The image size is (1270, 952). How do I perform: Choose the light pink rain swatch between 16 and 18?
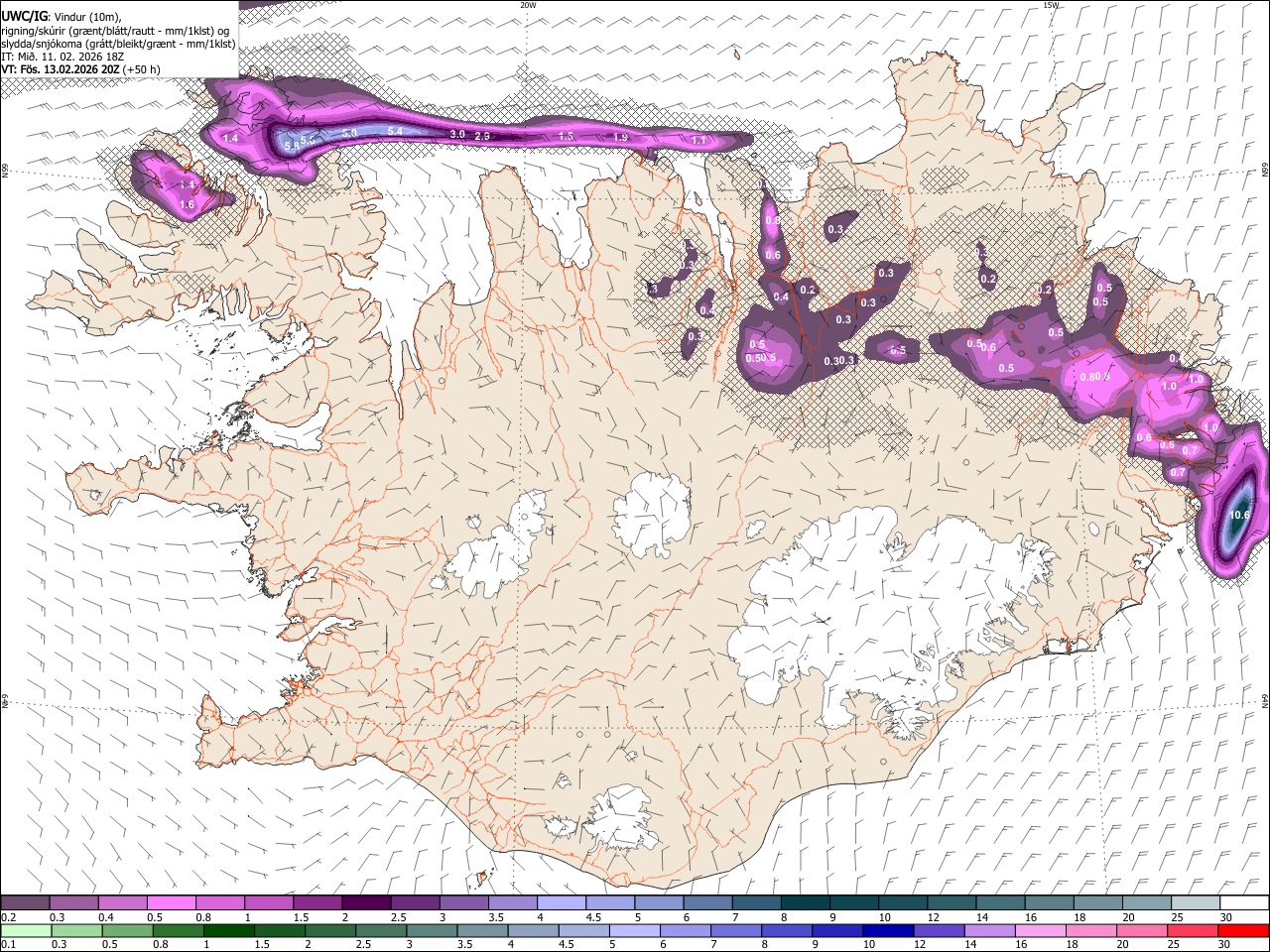1040,930
